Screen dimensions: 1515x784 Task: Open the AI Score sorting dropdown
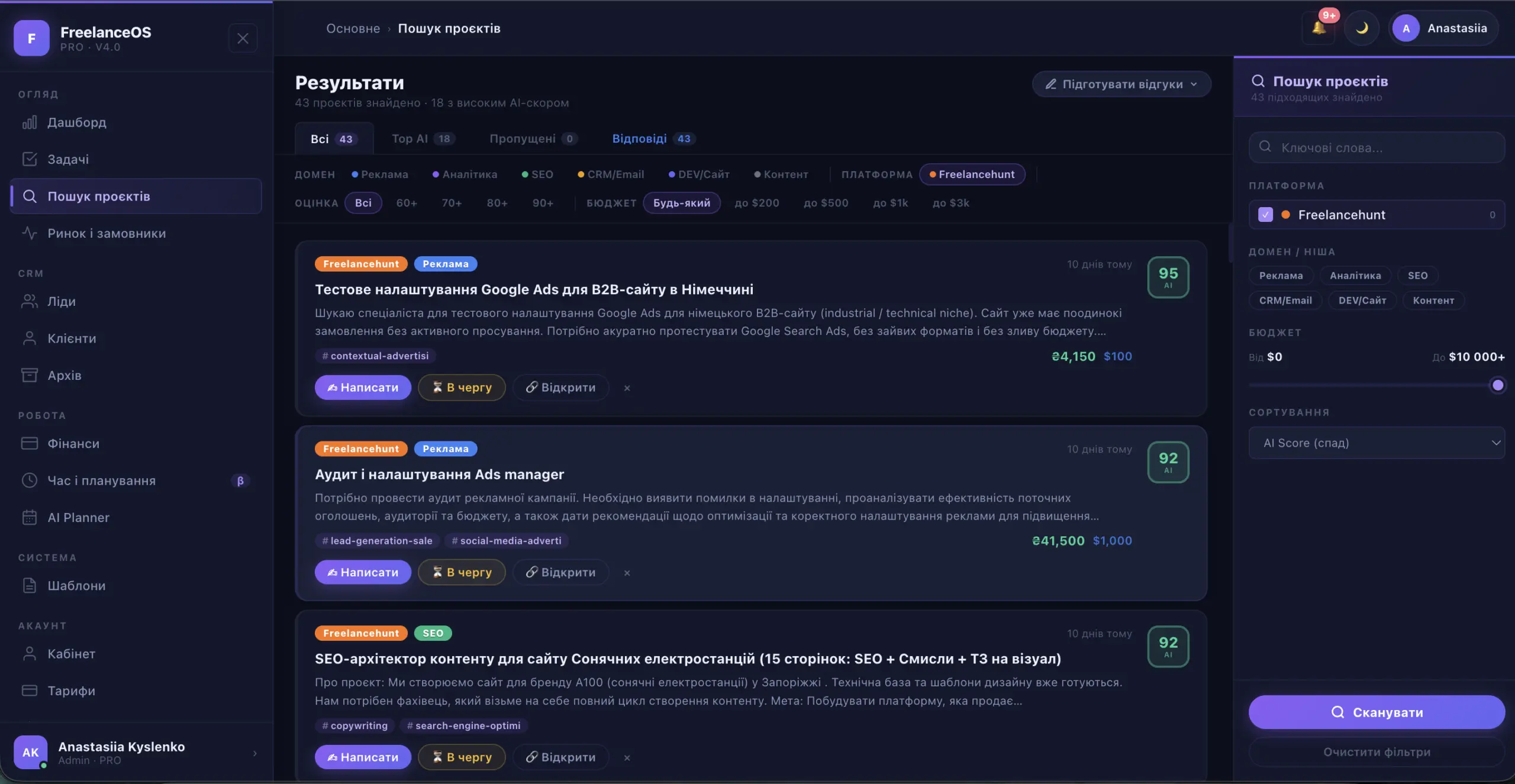coord(1377,443)
